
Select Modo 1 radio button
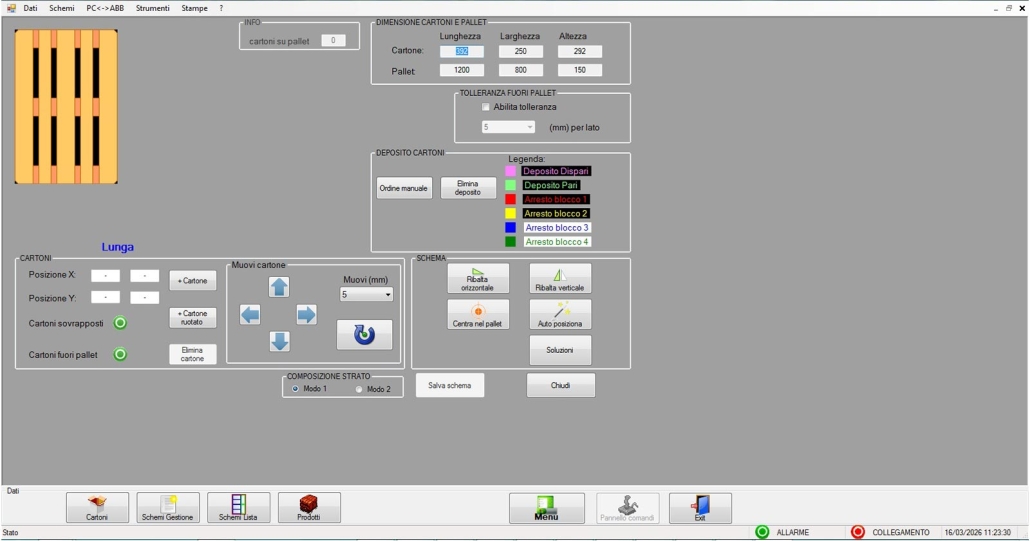[295, 389]
